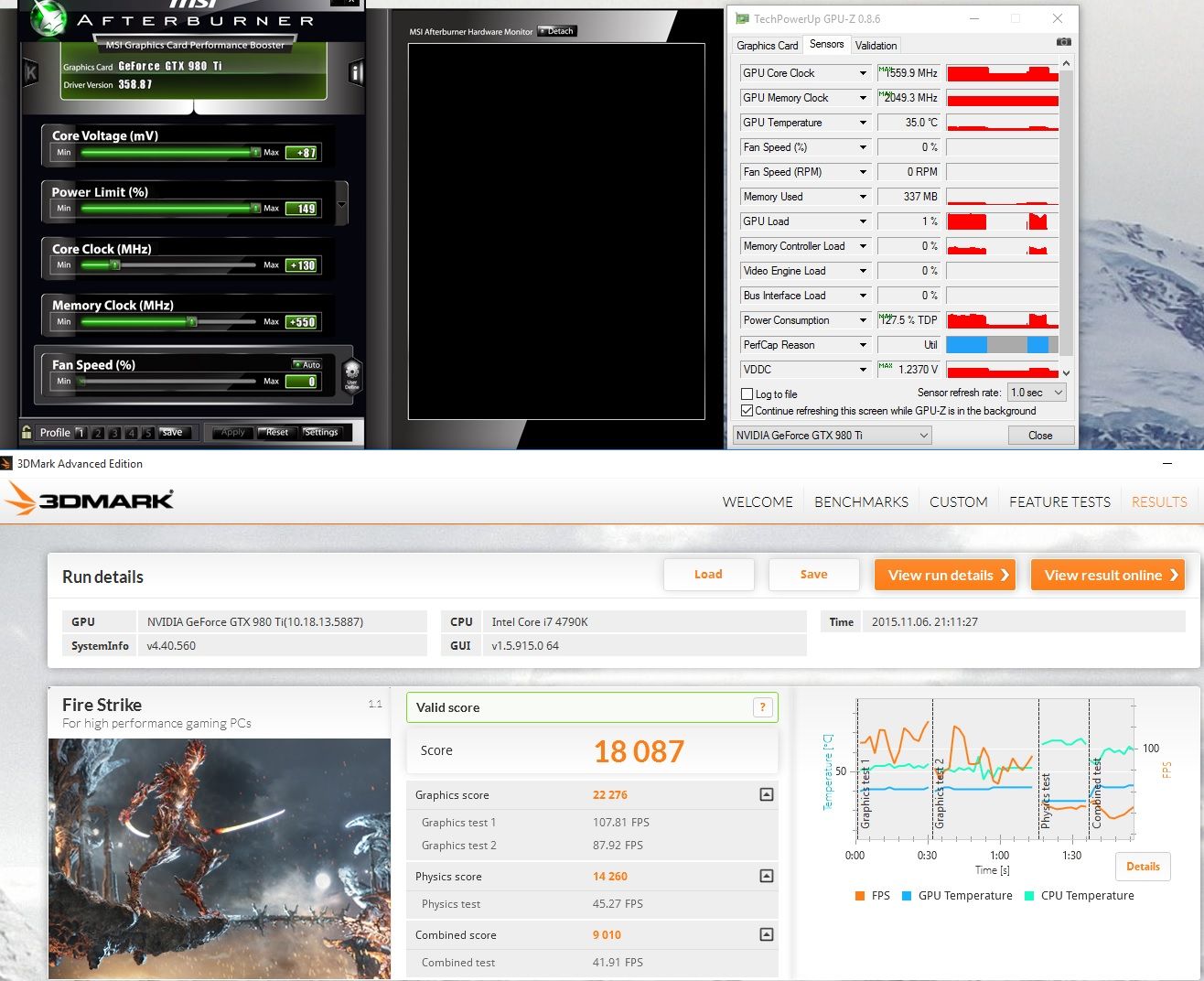This screenshot has width=1204, height=981.
Task: Click the Afterburner profile lock icon
Action: click(27, 432)
